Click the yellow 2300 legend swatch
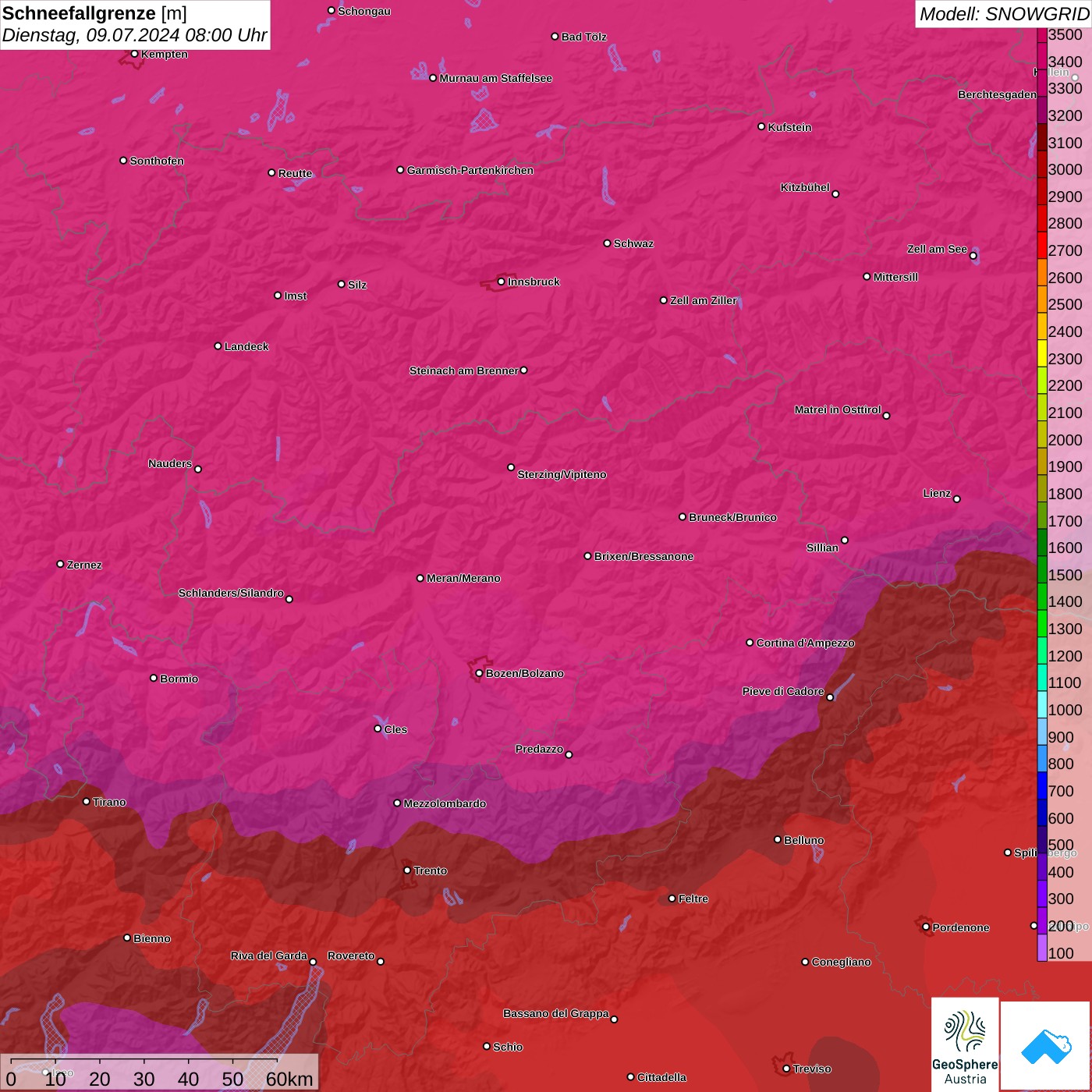Screen dimensions: 1092x1092 (1042, 353)
